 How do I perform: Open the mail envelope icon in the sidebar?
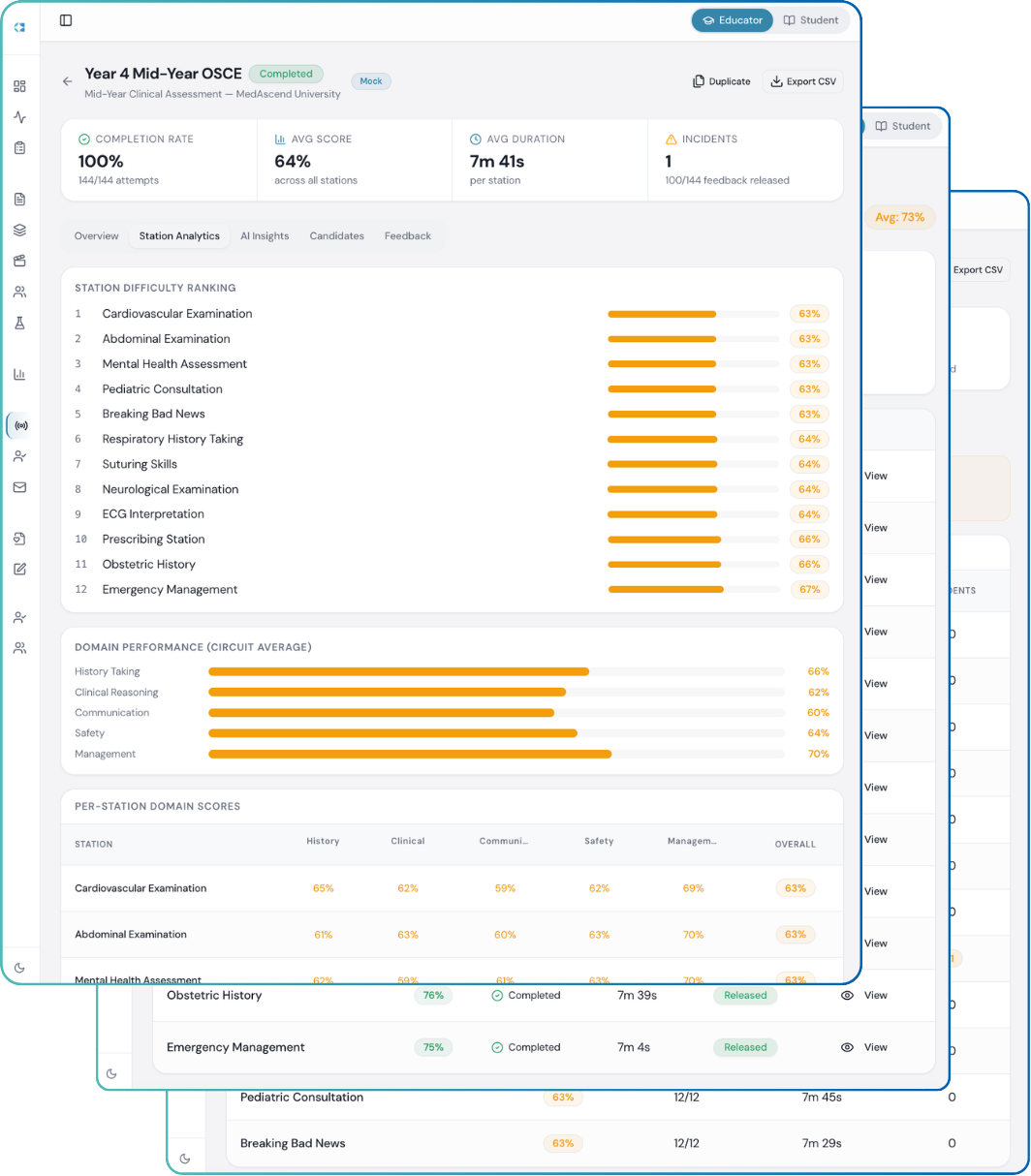point(19,487)
